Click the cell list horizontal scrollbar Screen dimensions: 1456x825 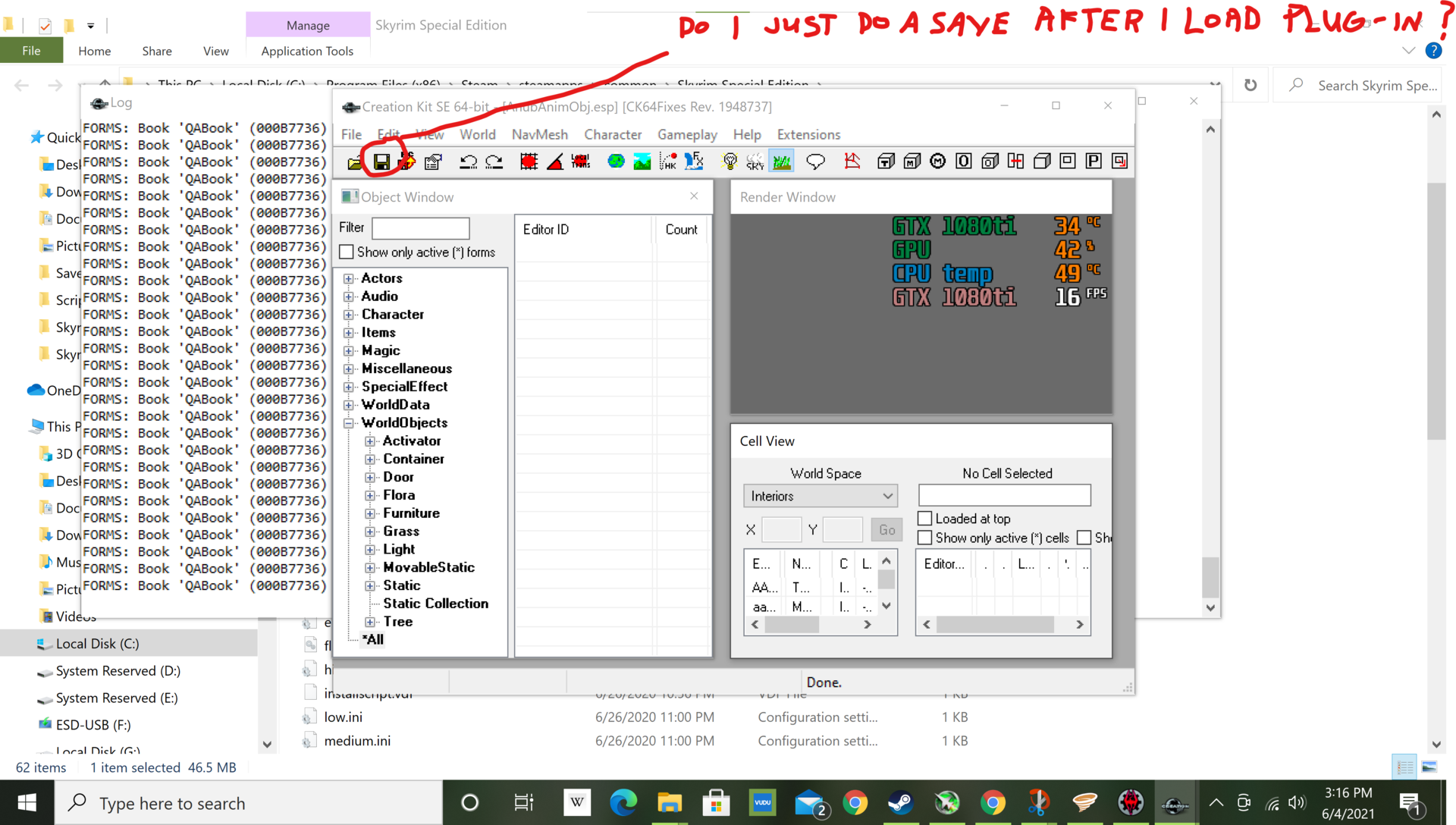[811, 625]
